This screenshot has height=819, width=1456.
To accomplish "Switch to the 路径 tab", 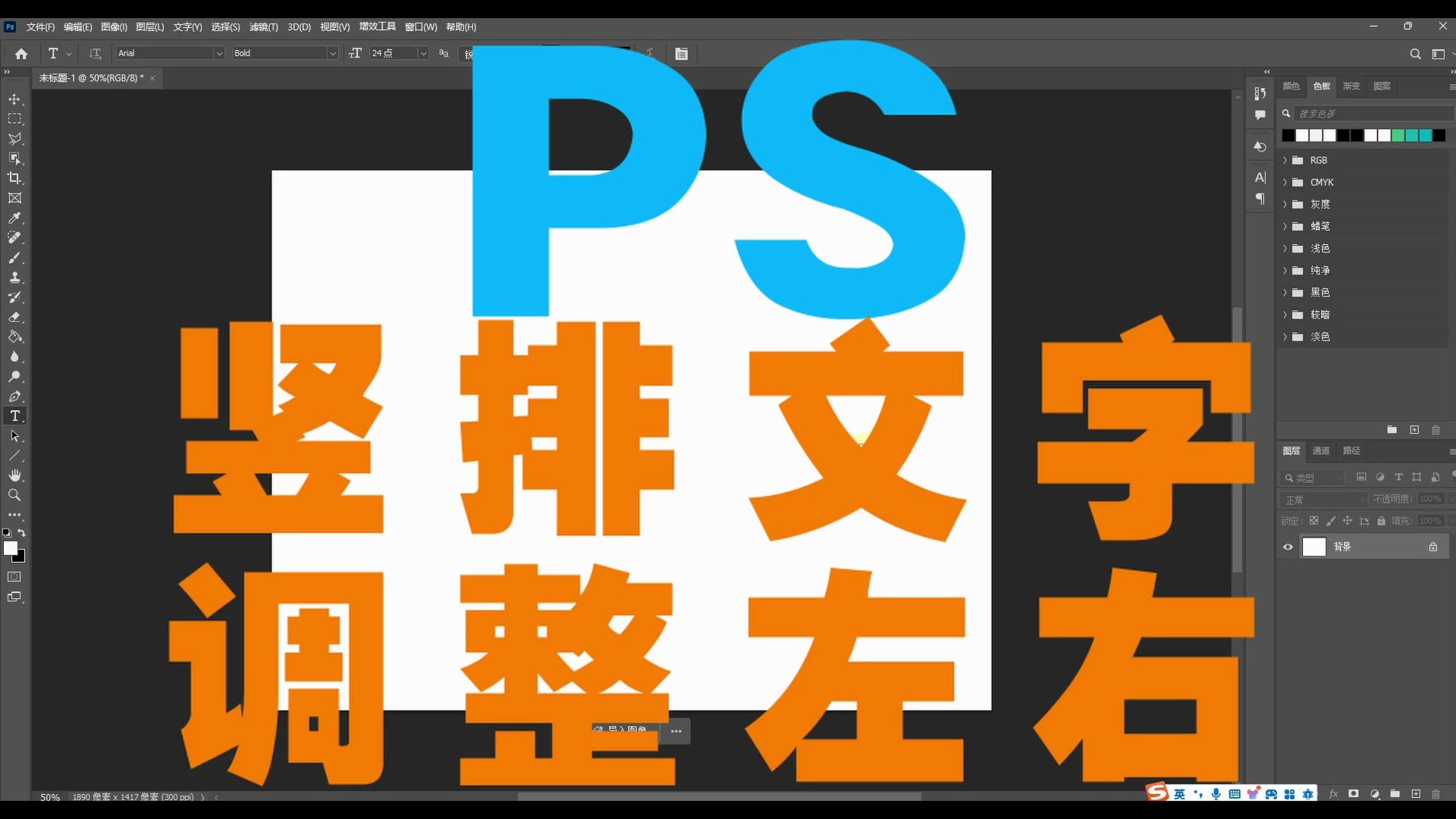I will (1351, 451).
